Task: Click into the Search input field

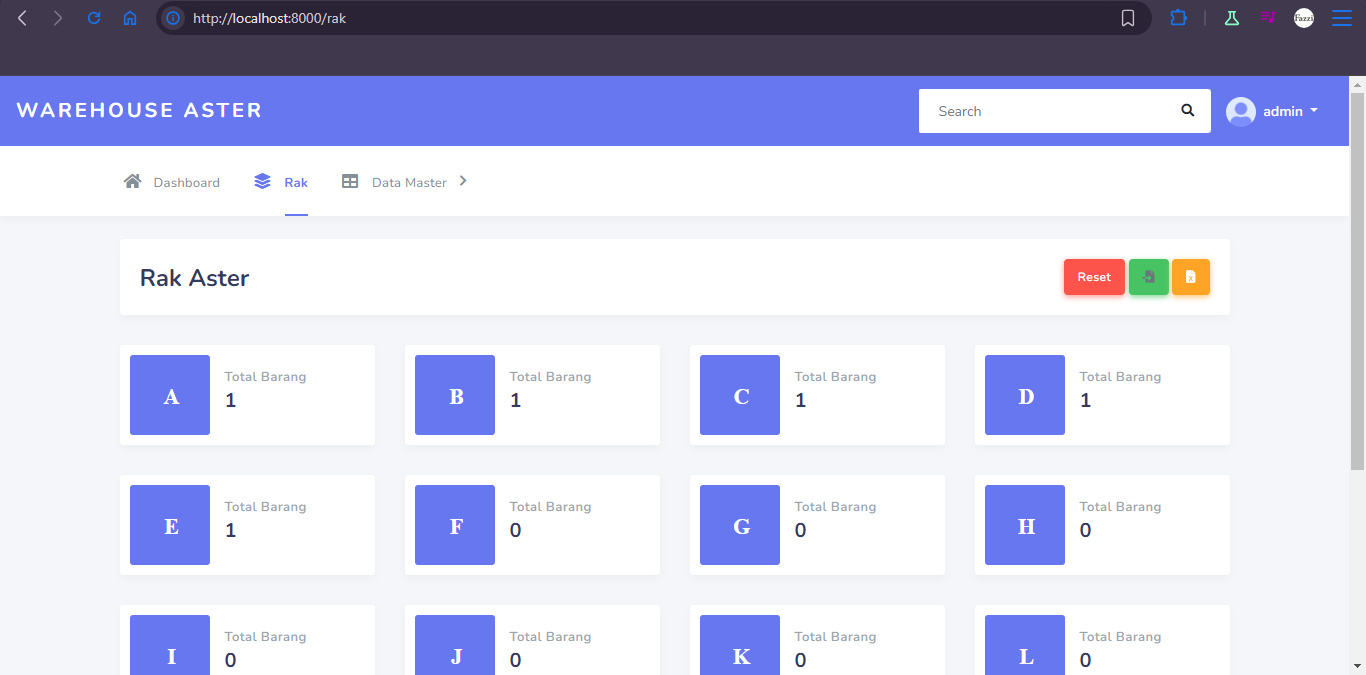Action: click(x=1045, y=111)
